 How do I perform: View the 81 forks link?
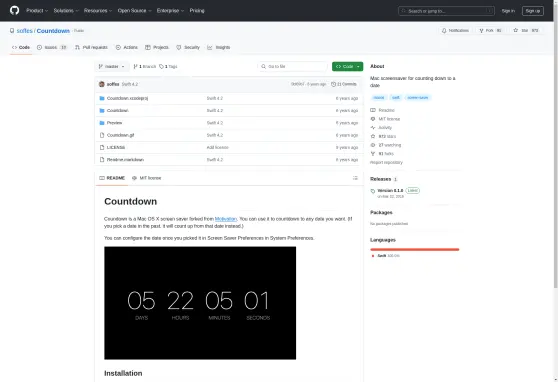[386, 154]
